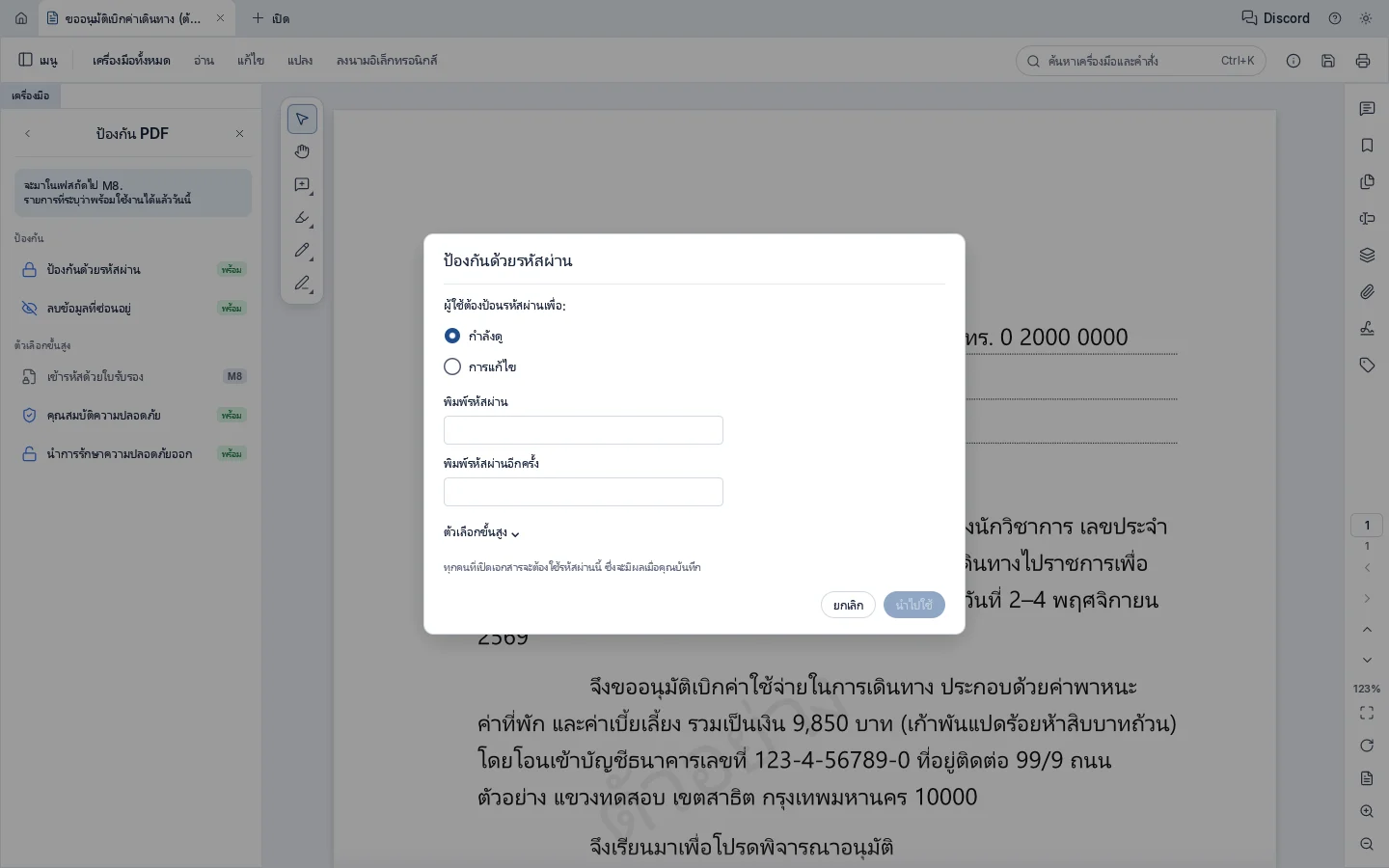This screenshot has width=1389, height=868.
Task: Toggle full screen fit icon
Action: (x=1367, y=713)
